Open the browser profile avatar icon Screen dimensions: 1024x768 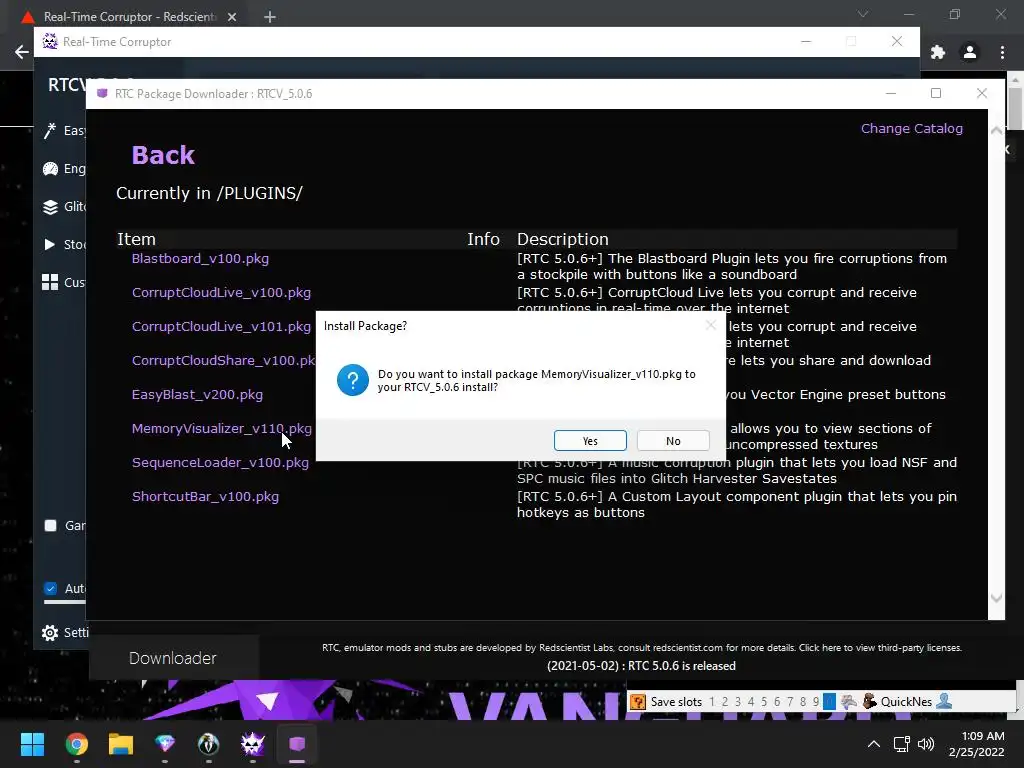point(970,52)
